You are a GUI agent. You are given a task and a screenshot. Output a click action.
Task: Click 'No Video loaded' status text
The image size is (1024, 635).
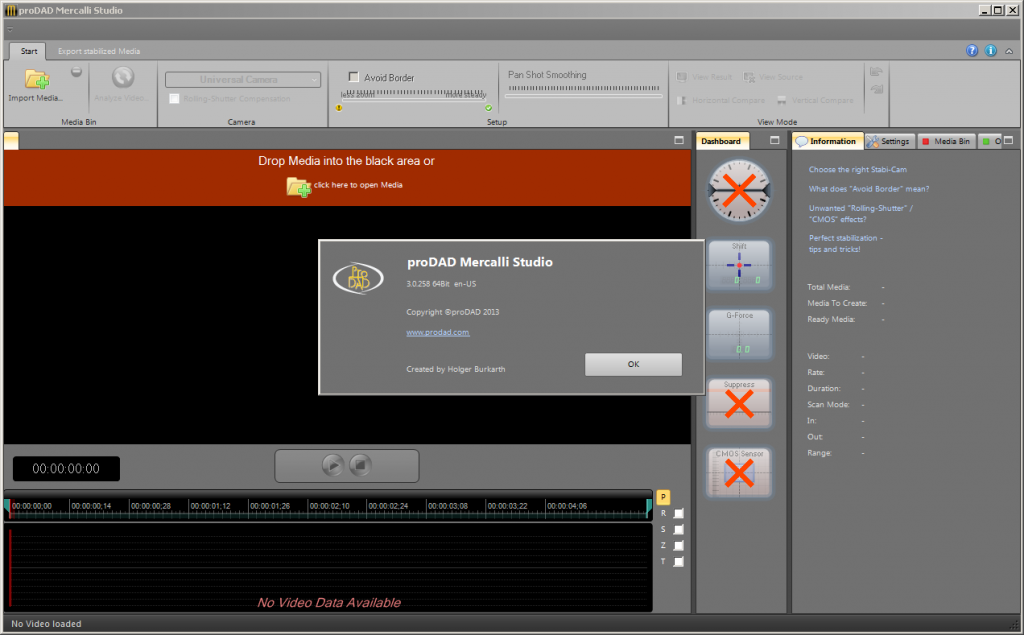[x=46, y=624]
